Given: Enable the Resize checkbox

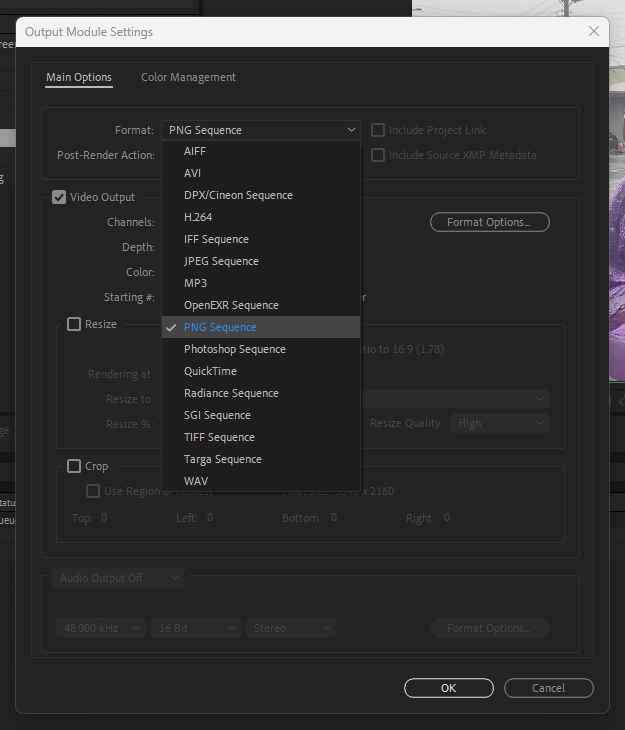Looking at the screenshot, I should pyautogui.click(x=74, y=324).
